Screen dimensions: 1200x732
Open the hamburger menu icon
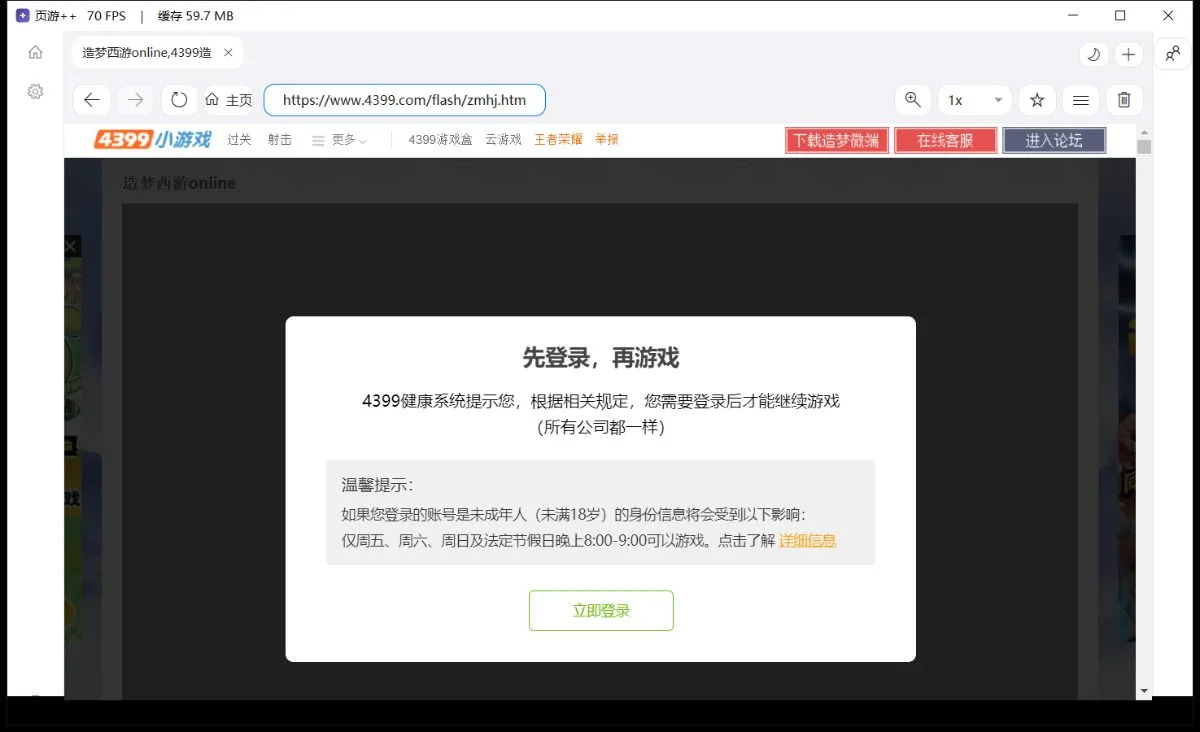pyautogui.click(x=1080, y=100)
